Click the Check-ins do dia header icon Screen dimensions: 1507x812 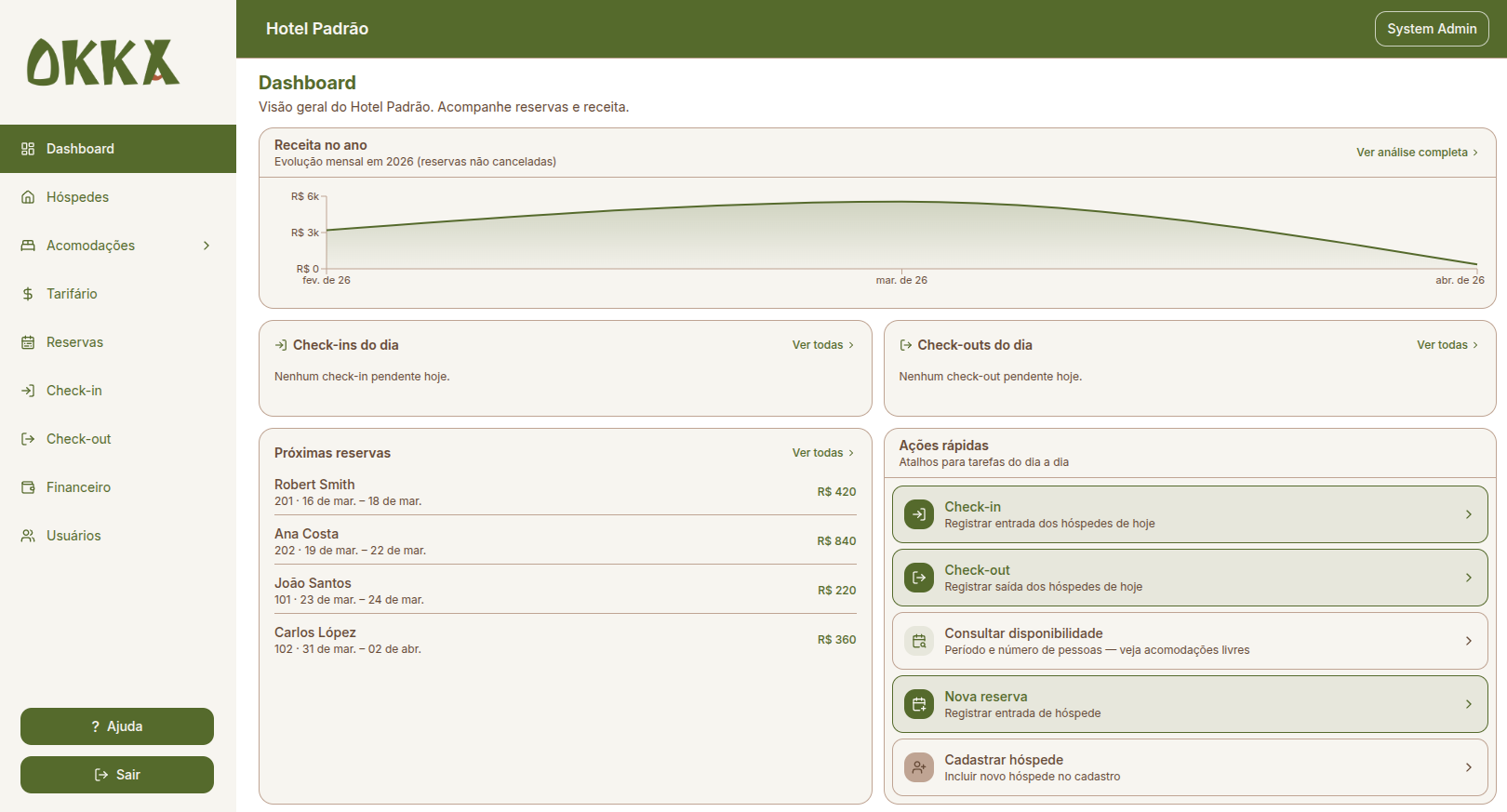pos(281,345)
